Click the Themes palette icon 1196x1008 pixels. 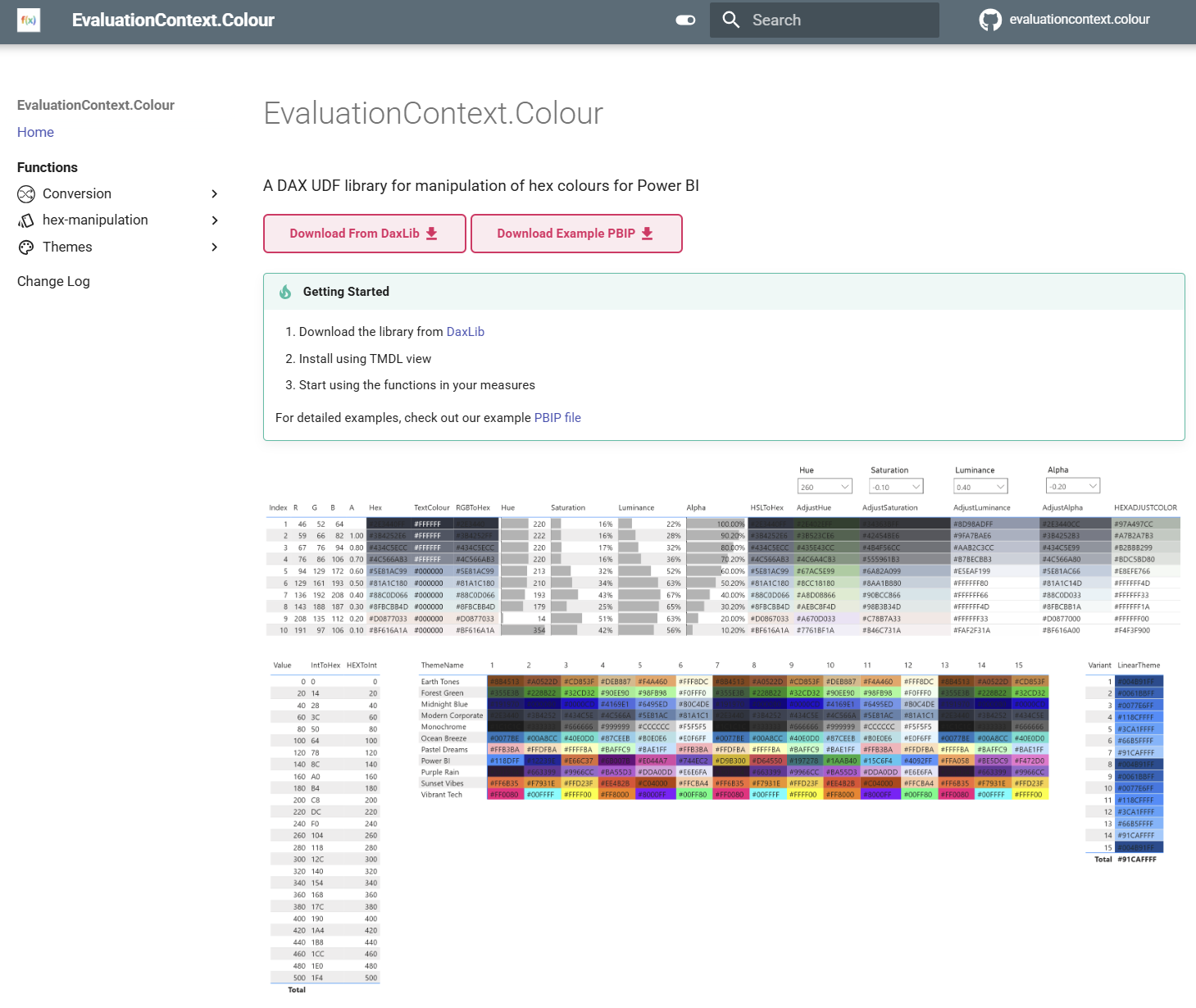pyautogui.click(x=26, y=247)
